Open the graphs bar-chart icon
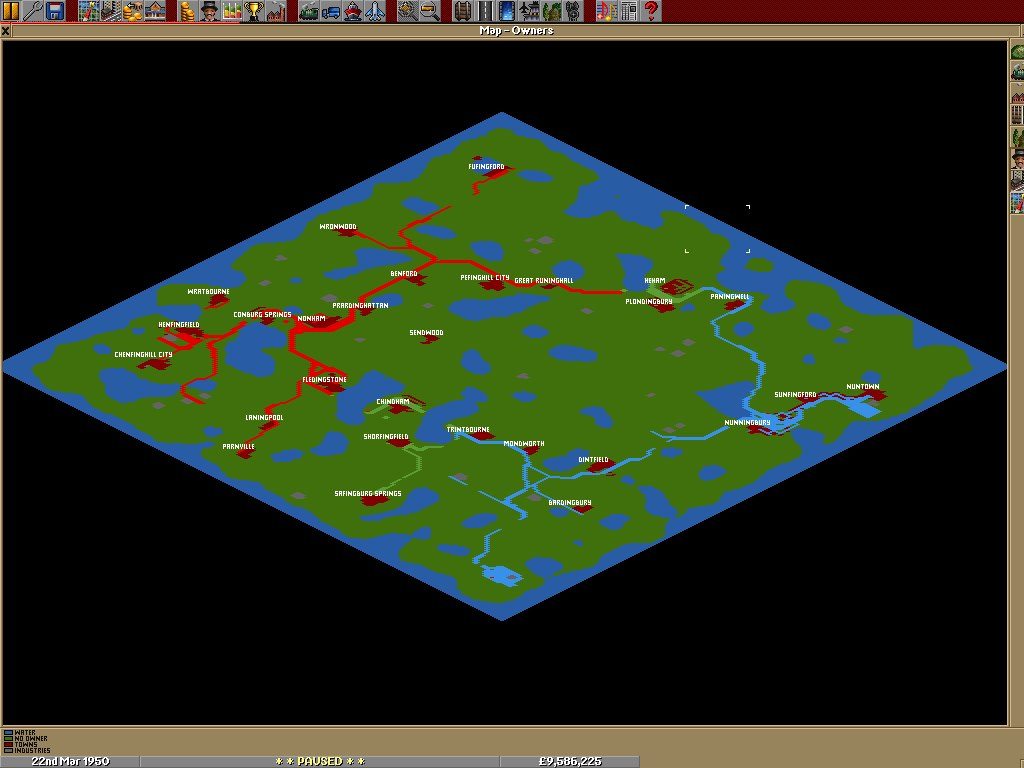The image size is (1024, 768). [x=232, y=10]
